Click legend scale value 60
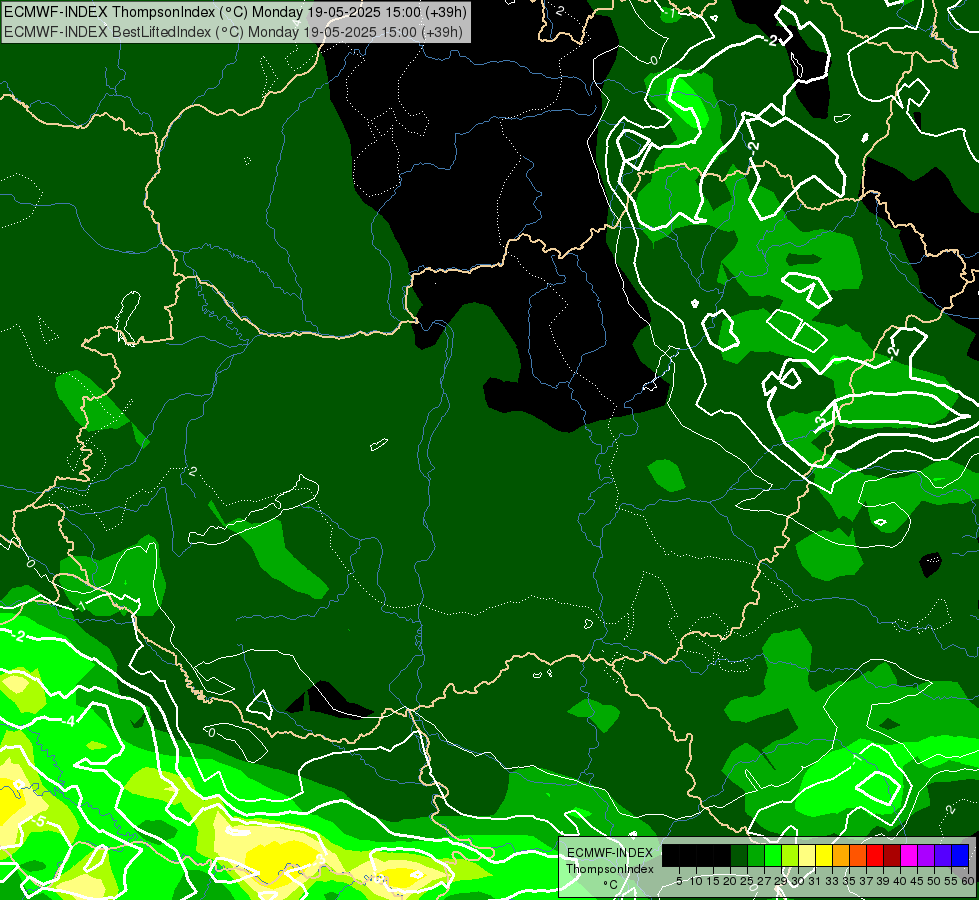979x900 pixels. pyautogui.click(x=968, y=881)
